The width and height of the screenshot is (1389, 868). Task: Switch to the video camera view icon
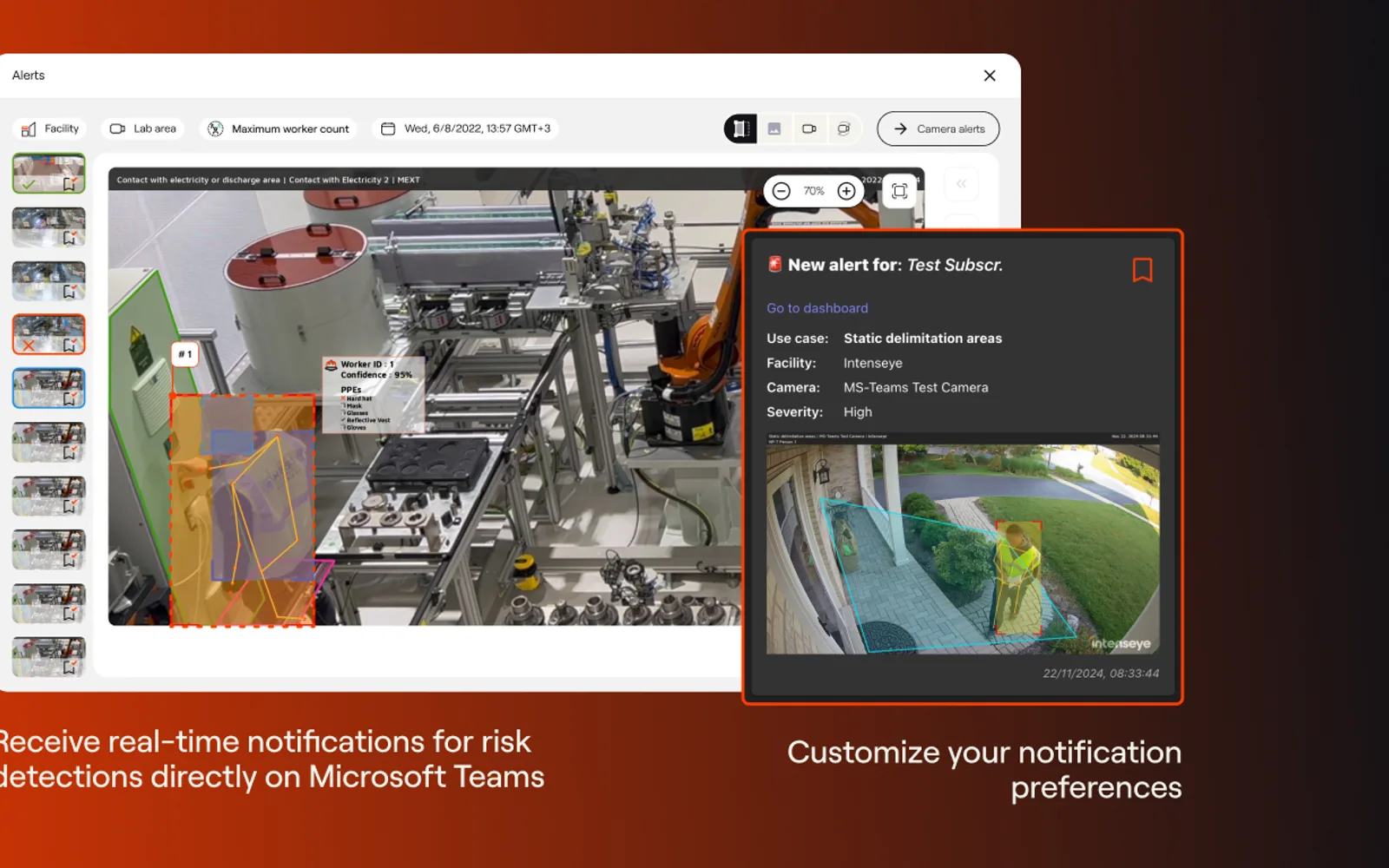pos(809,128)
